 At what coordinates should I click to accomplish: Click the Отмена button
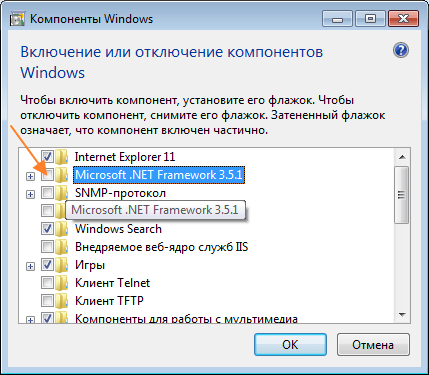tap(373, 345)
